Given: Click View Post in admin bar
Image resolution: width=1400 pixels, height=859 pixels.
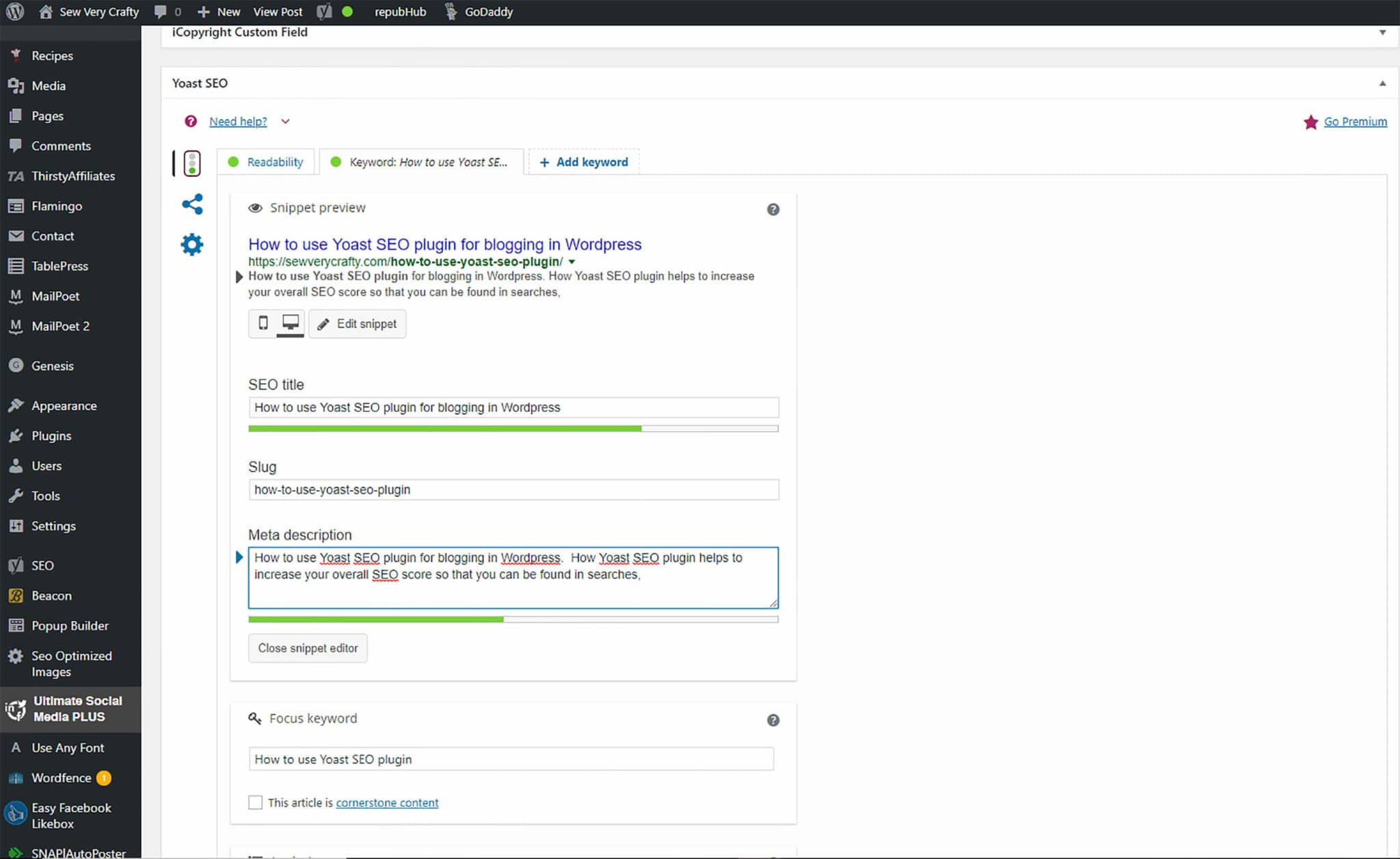Looking at the screenshot, I should 278,12.
